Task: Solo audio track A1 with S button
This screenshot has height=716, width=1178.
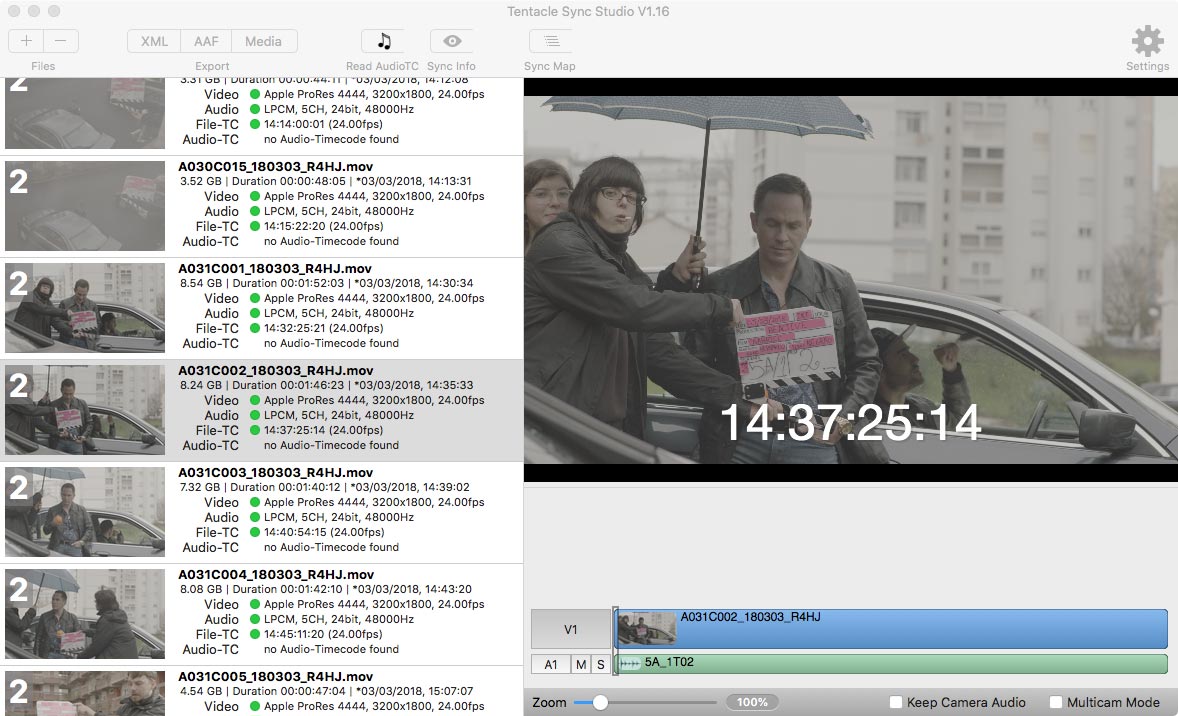Action: tap(600, 664)
